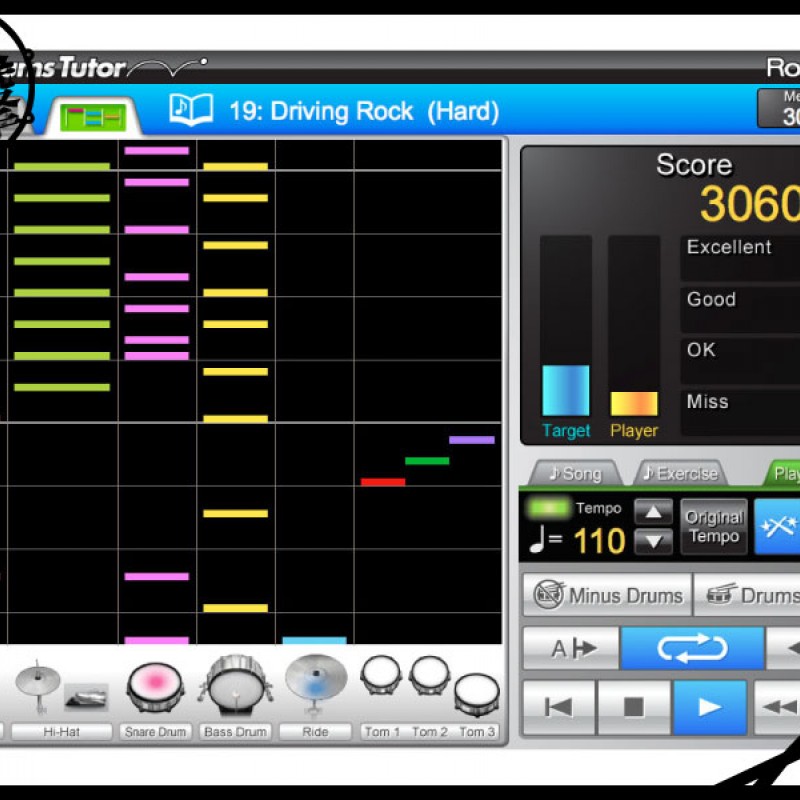
Task: Increase tempo with up arrow
Action: [653, 512]
